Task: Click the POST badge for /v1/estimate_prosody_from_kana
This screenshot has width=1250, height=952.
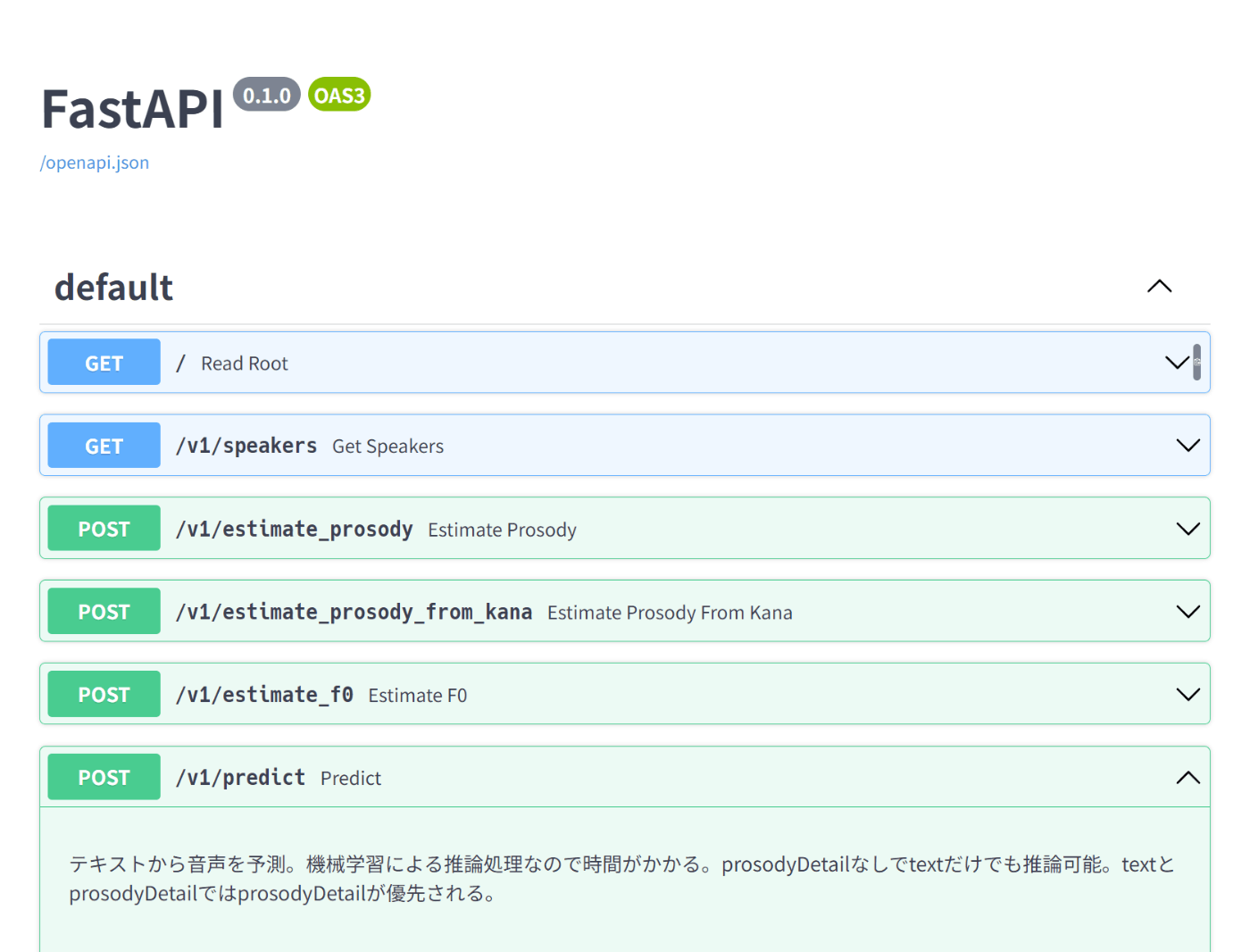Action: [x=104, y=612]
